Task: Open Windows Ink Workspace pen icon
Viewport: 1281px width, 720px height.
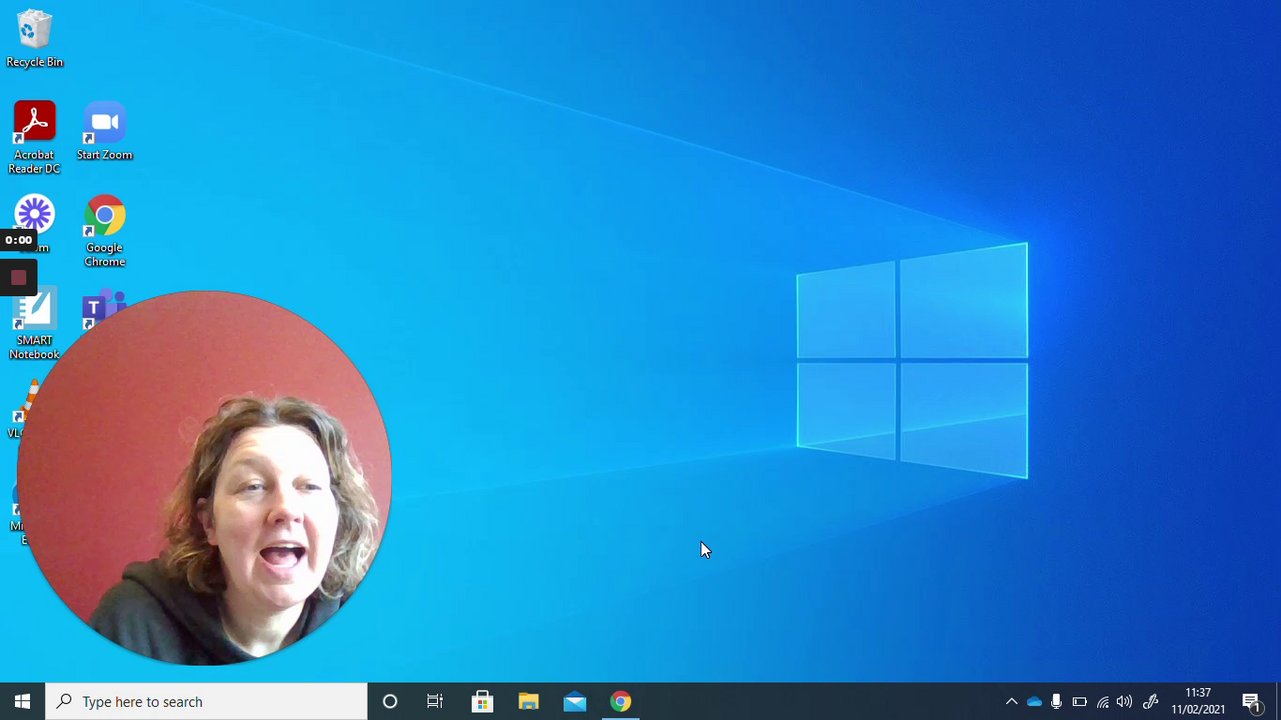Action: 1150,701
